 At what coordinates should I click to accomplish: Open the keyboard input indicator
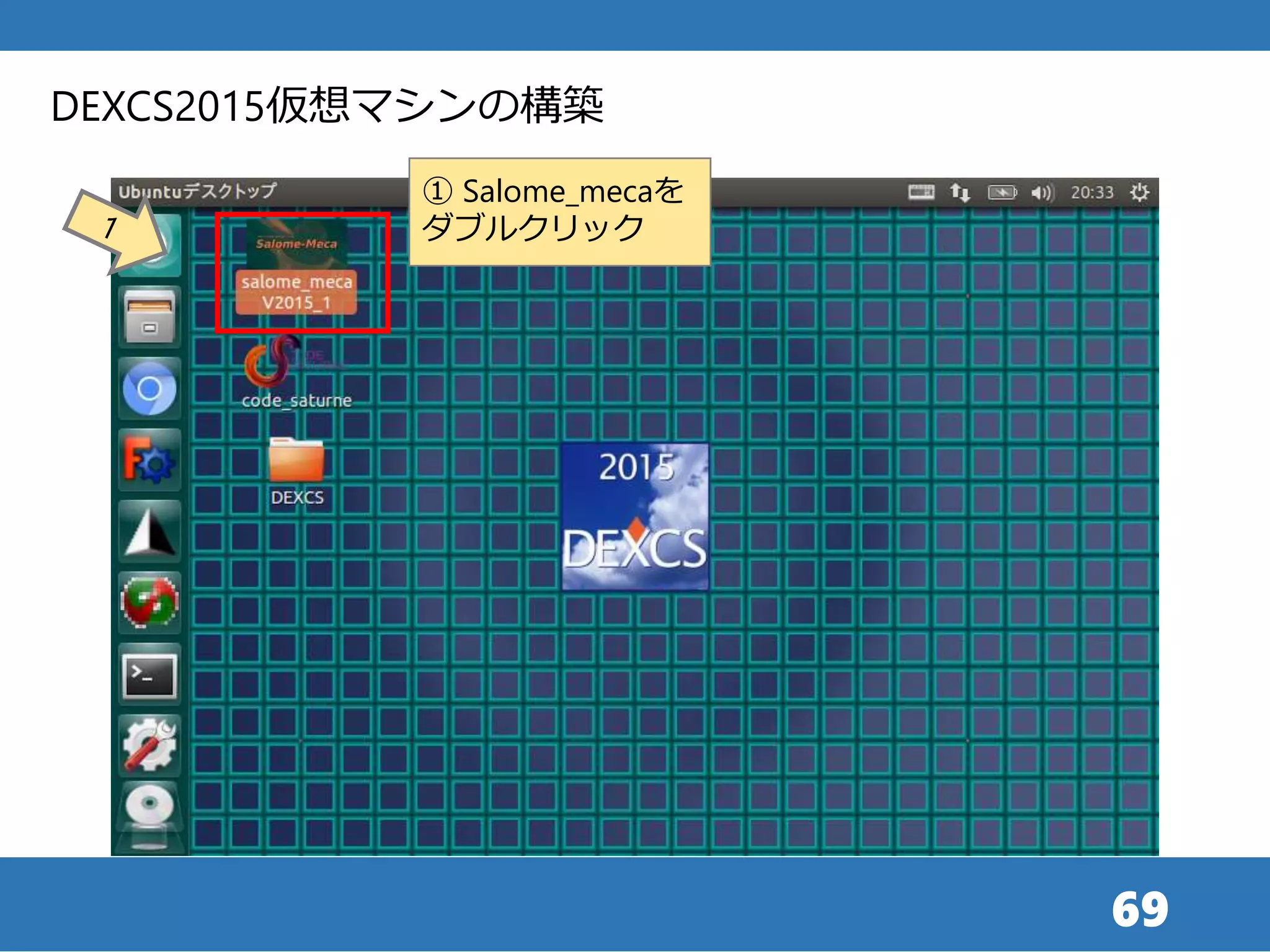coord(921,192)
